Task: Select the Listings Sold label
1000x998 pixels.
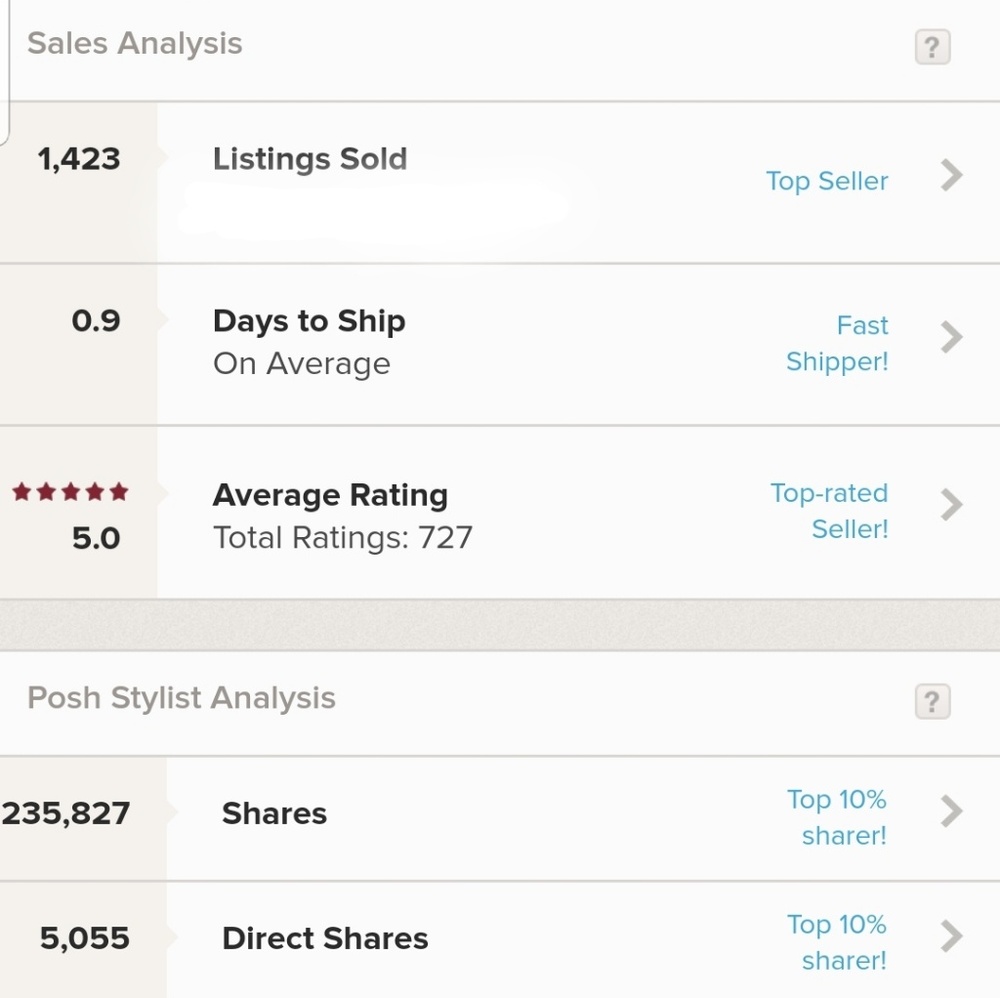Action: tap(310, 159)
